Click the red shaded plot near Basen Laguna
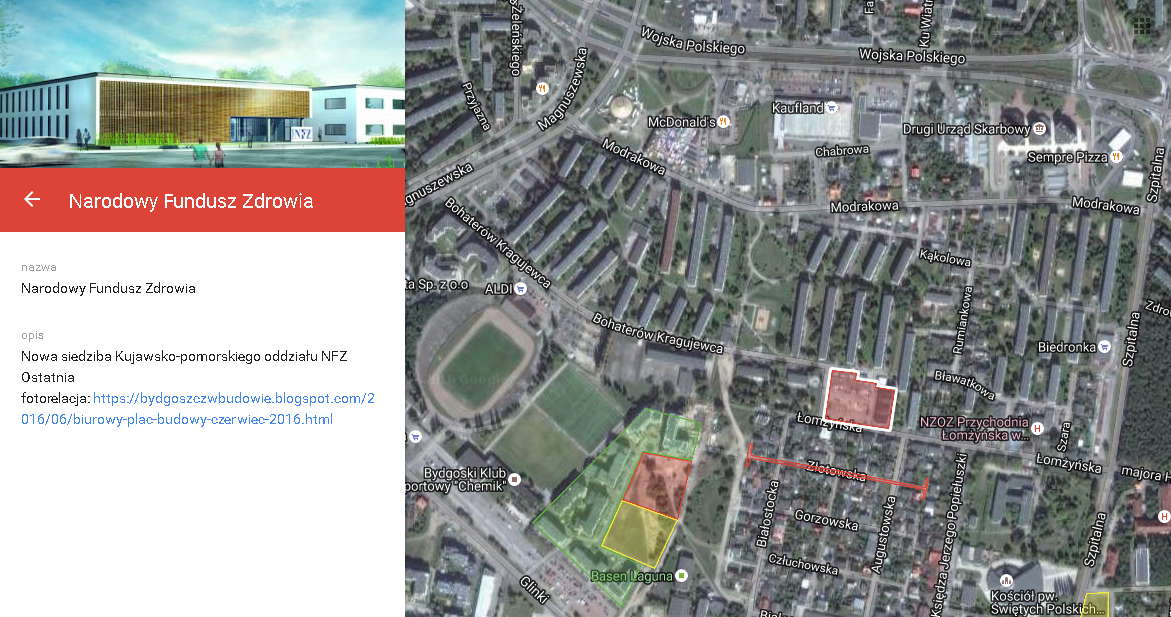Viewport: 1171px width, 617px height. pyautogui.click(x=658, y=485)
